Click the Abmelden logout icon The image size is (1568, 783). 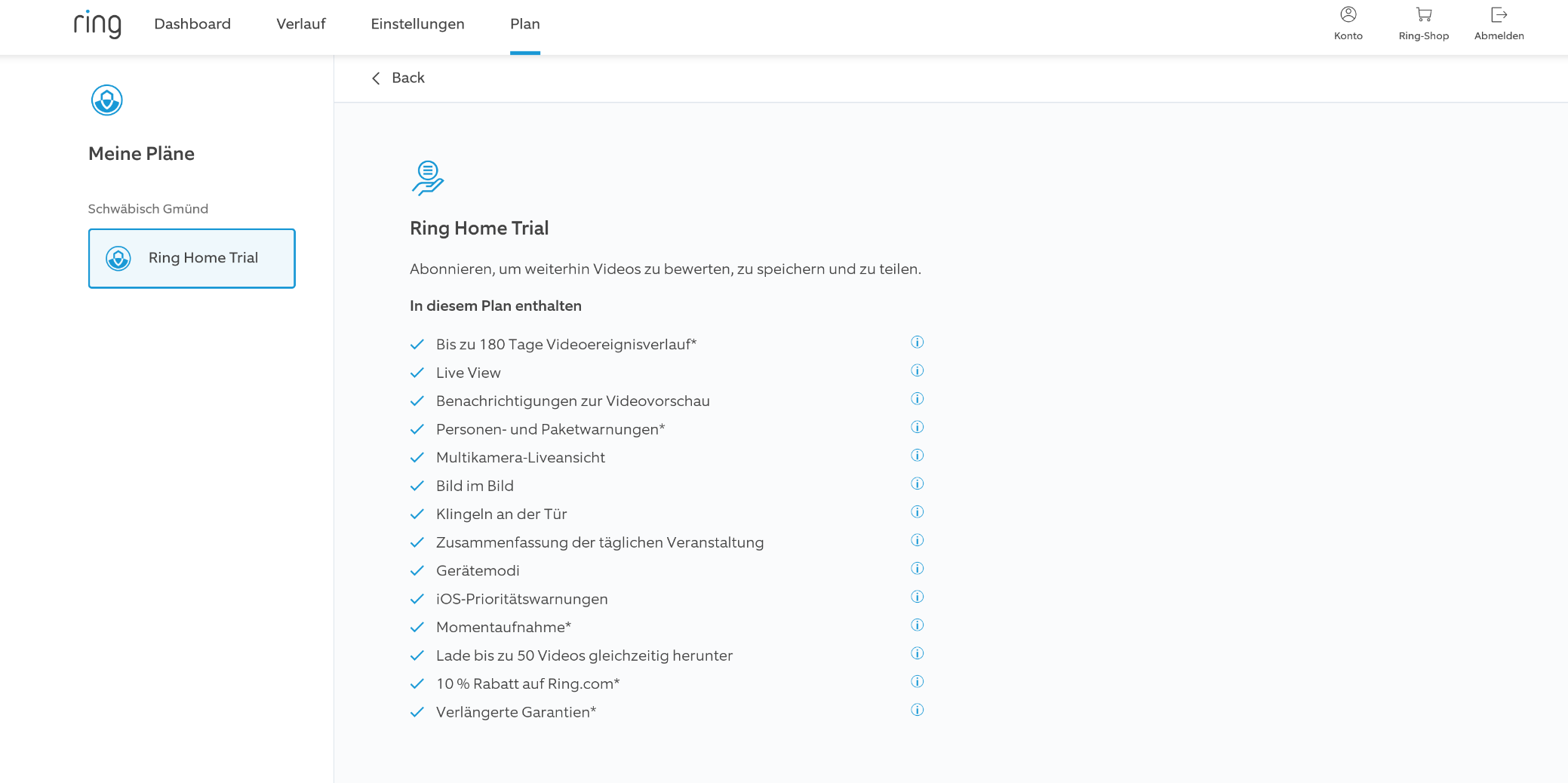click(1499, 15)
